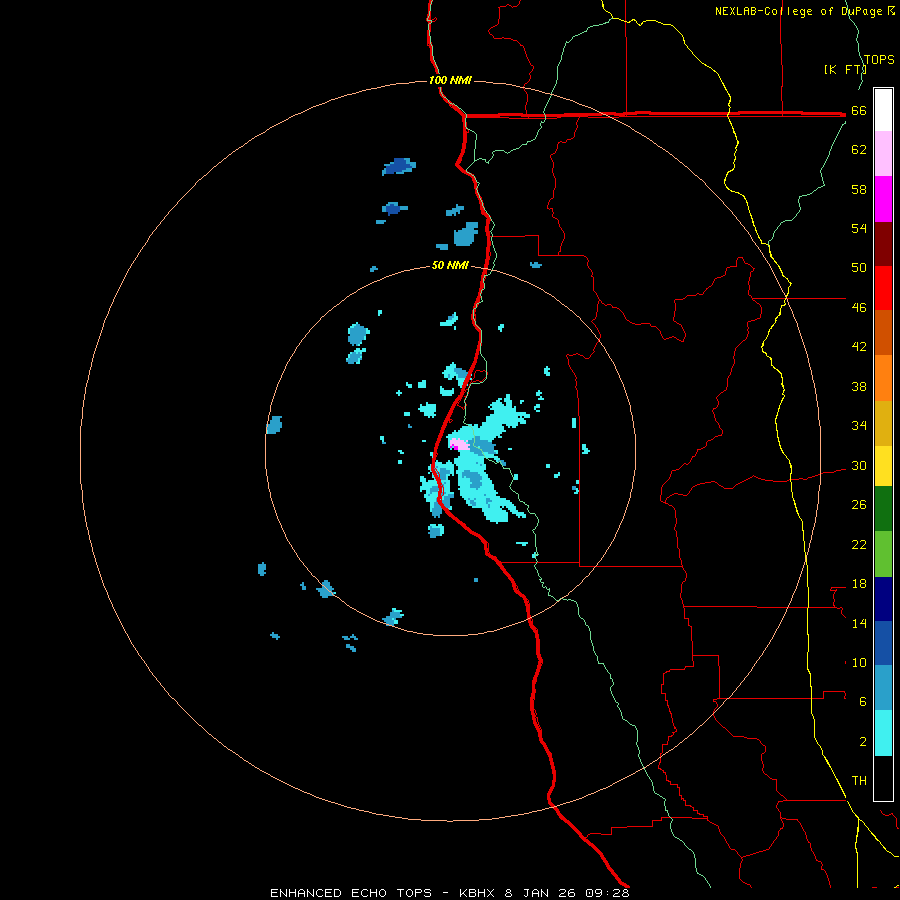Select the dark green legend swatch
Screen dimensions: 900x900
883,509
